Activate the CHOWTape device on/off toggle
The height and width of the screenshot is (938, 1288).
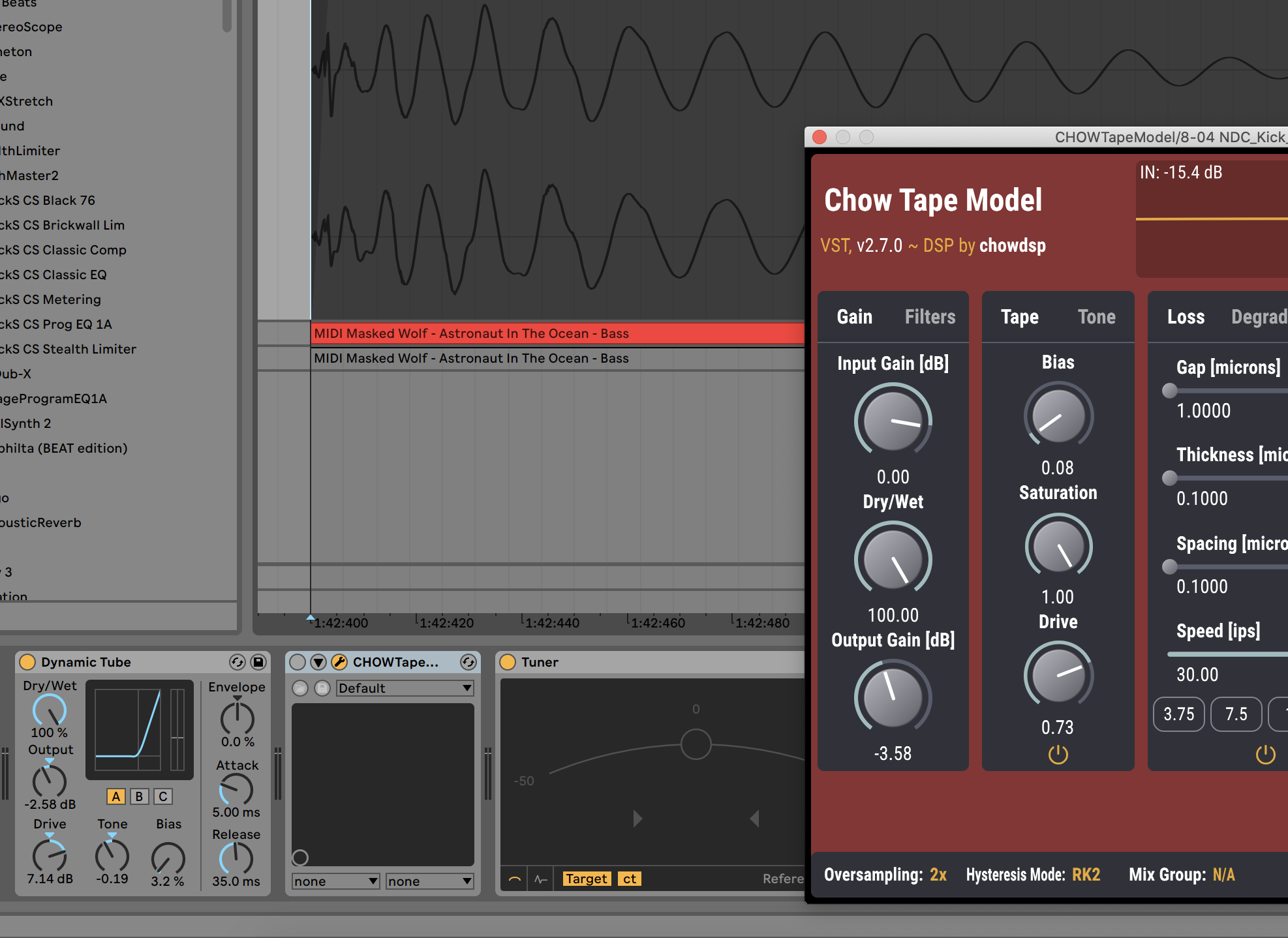click(x=298, y=662)
